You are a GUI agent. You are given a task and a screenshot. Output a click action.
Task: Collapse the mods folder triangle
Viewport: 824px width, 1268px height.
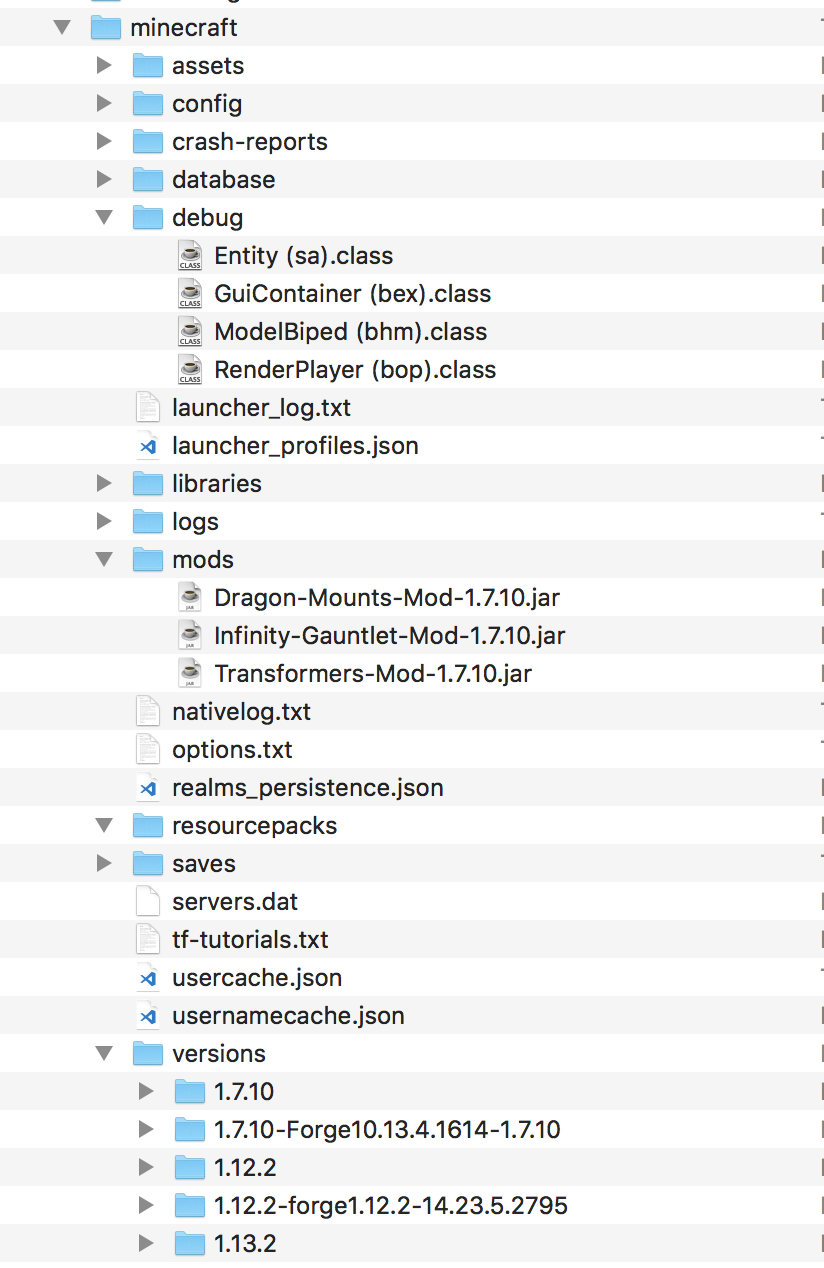pyautogui.click(x=104, y=559)
